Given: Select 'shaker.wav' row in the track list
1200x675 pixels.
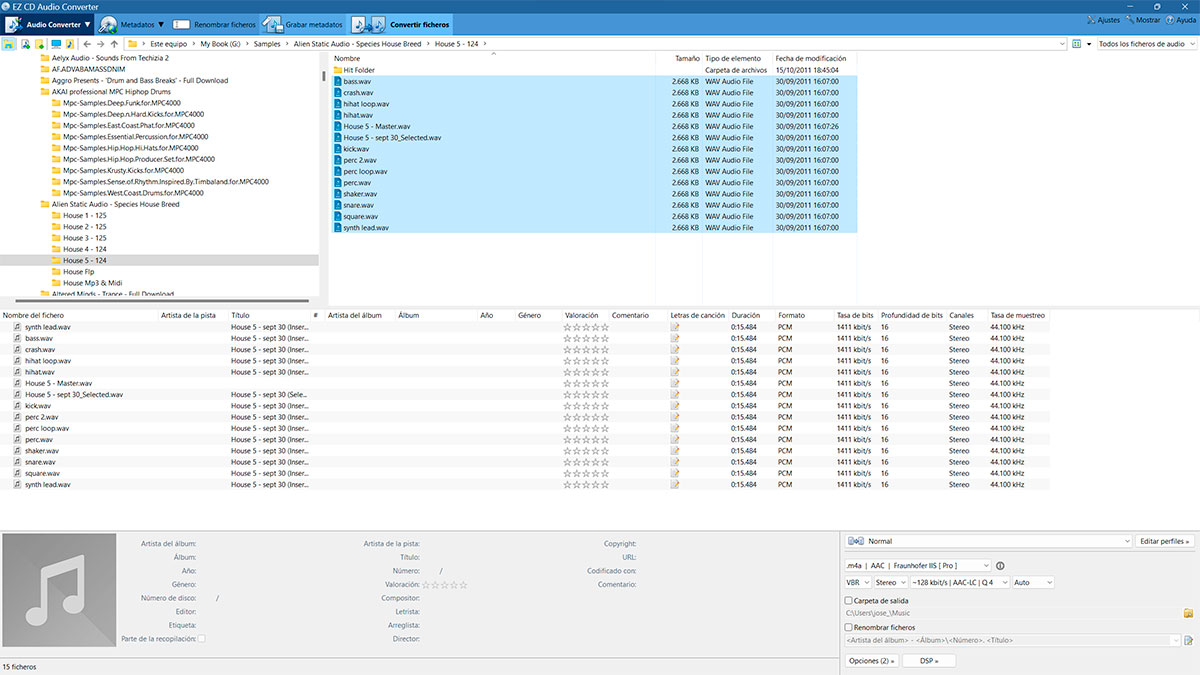Looking at the screenshot, I should coord(525,450).
